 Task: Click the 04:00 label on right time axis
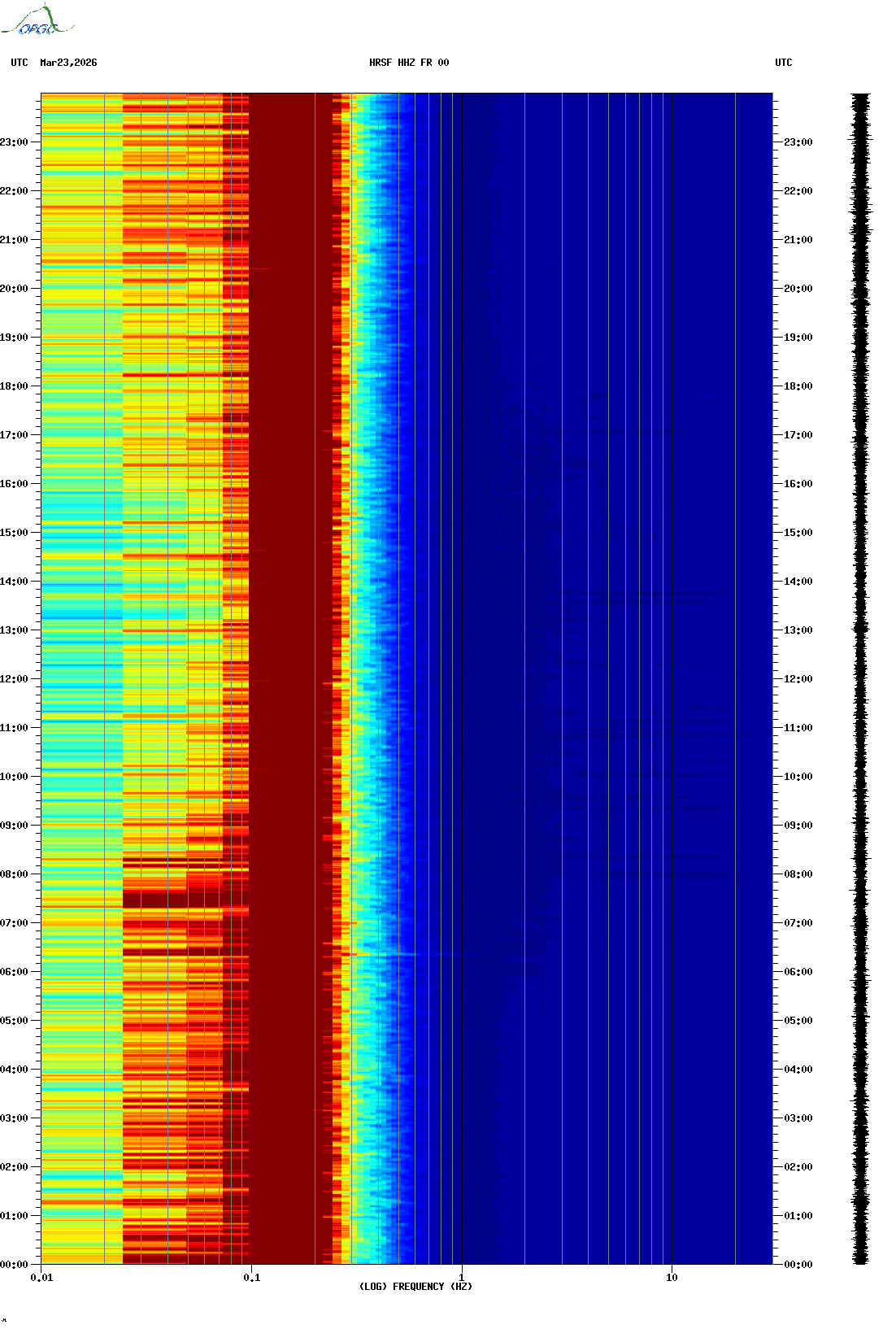(798, 1070)
